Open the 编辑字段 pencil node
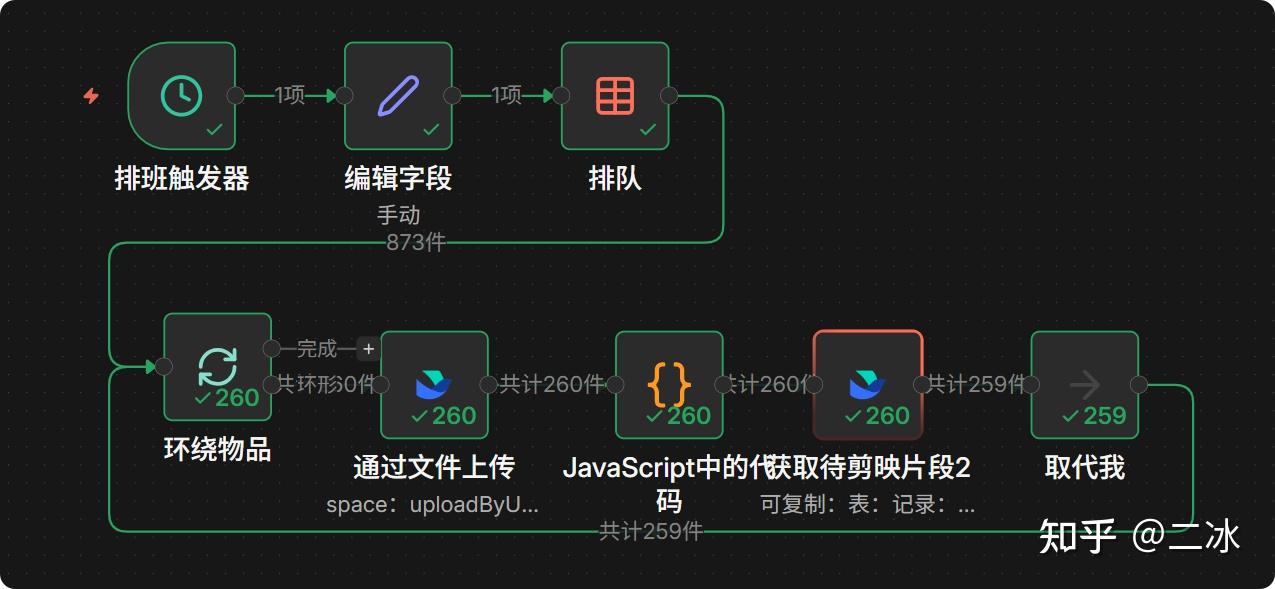The image size is (1275, 589). point(398,96)
